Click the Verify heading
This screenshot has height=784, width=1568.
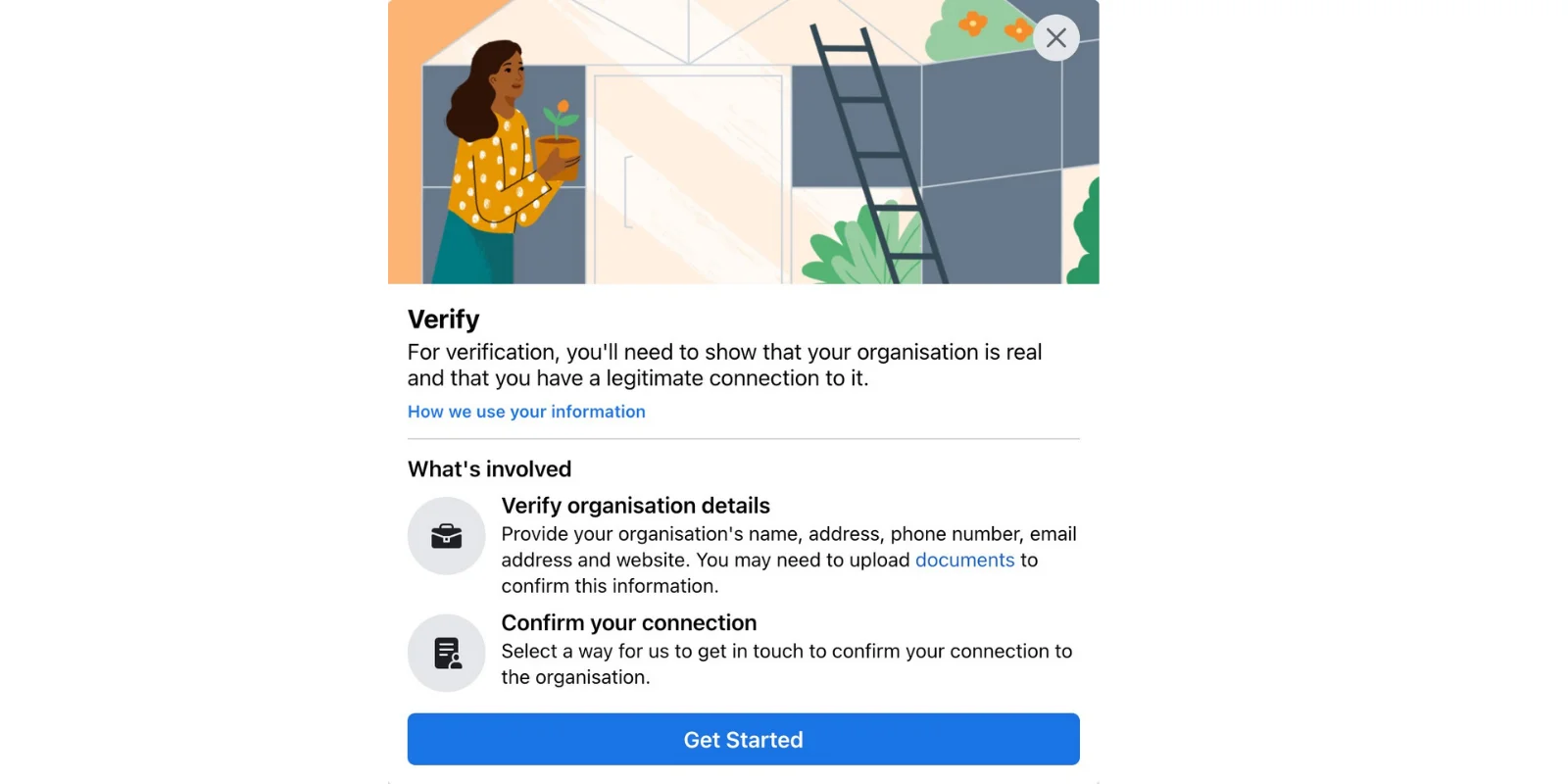(443, 318)
